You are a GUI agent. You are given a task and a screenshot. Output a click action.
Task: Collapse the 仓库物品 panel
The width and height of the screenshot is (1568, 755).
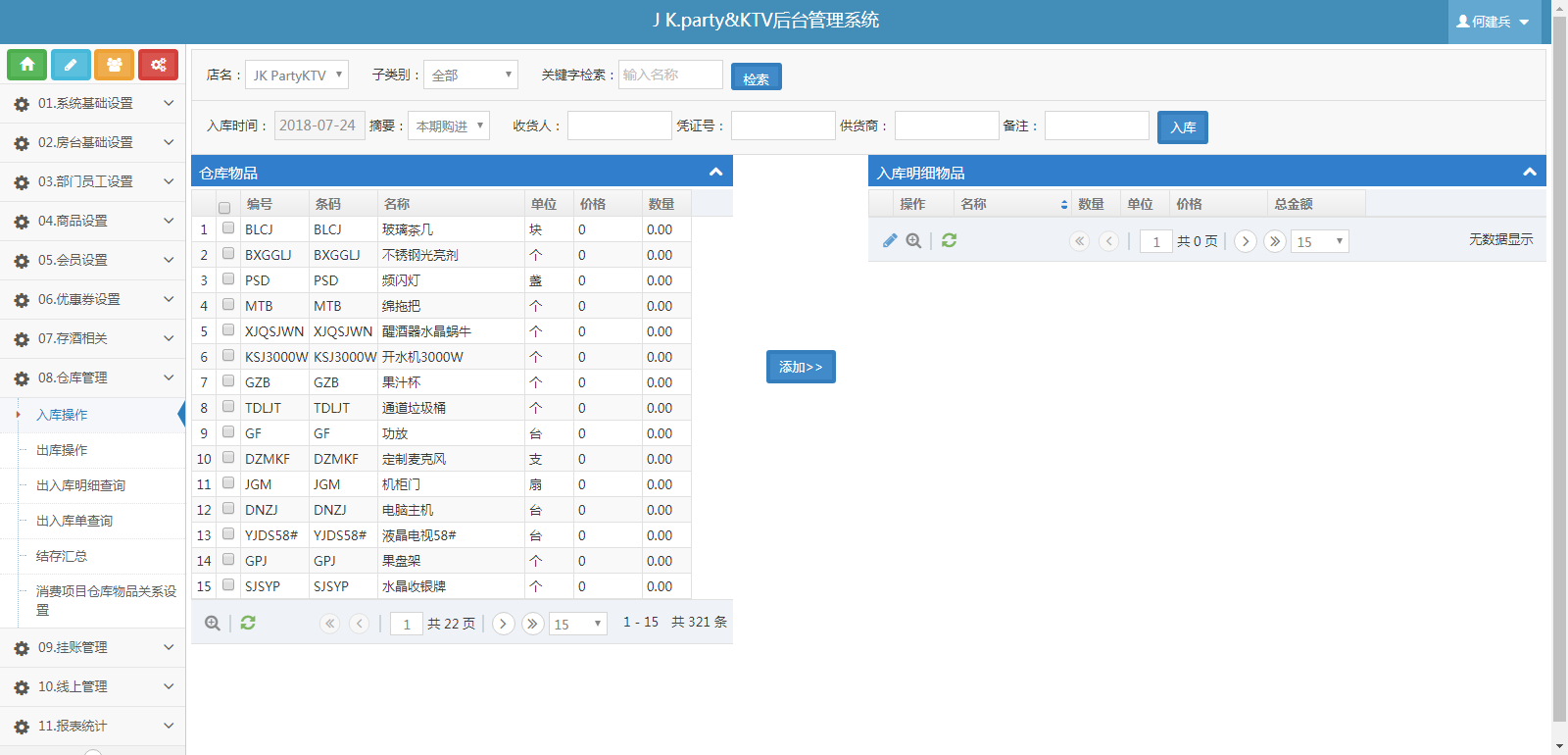coord(715,172)
